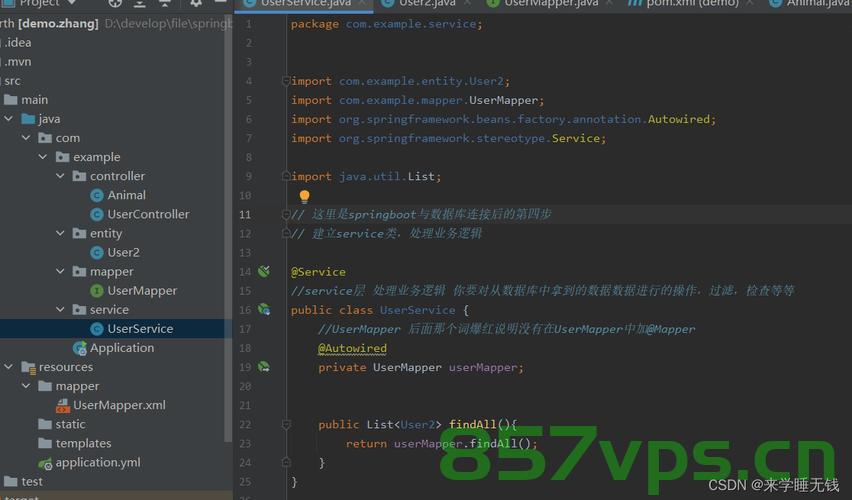This screenshot has width=852, height=500.
Task: Click the User2 class icon under entity
Action: (x=97, y=253)
